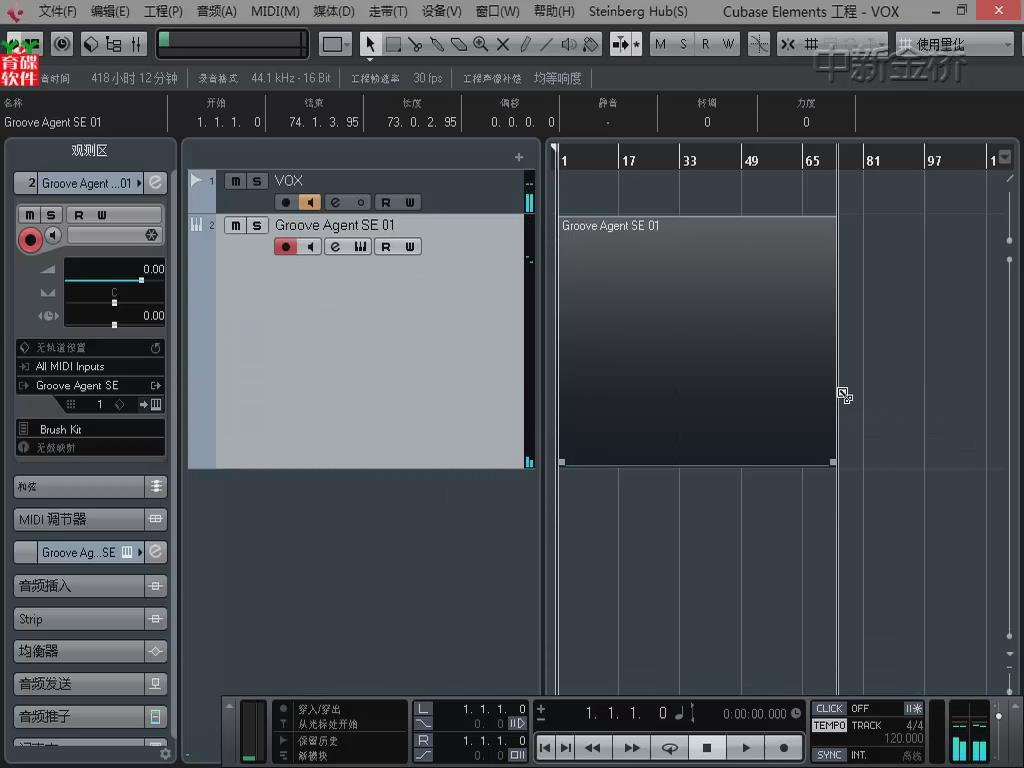The height and width of the screenshot is (768, 1024).
Task: Select the Range Selection tool
Action: pyautogui.click(x=393, y=44)
